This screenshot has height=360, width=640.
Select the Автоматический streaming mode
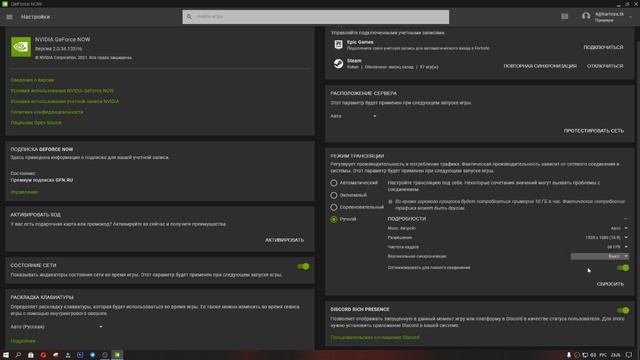click(334, 183)
